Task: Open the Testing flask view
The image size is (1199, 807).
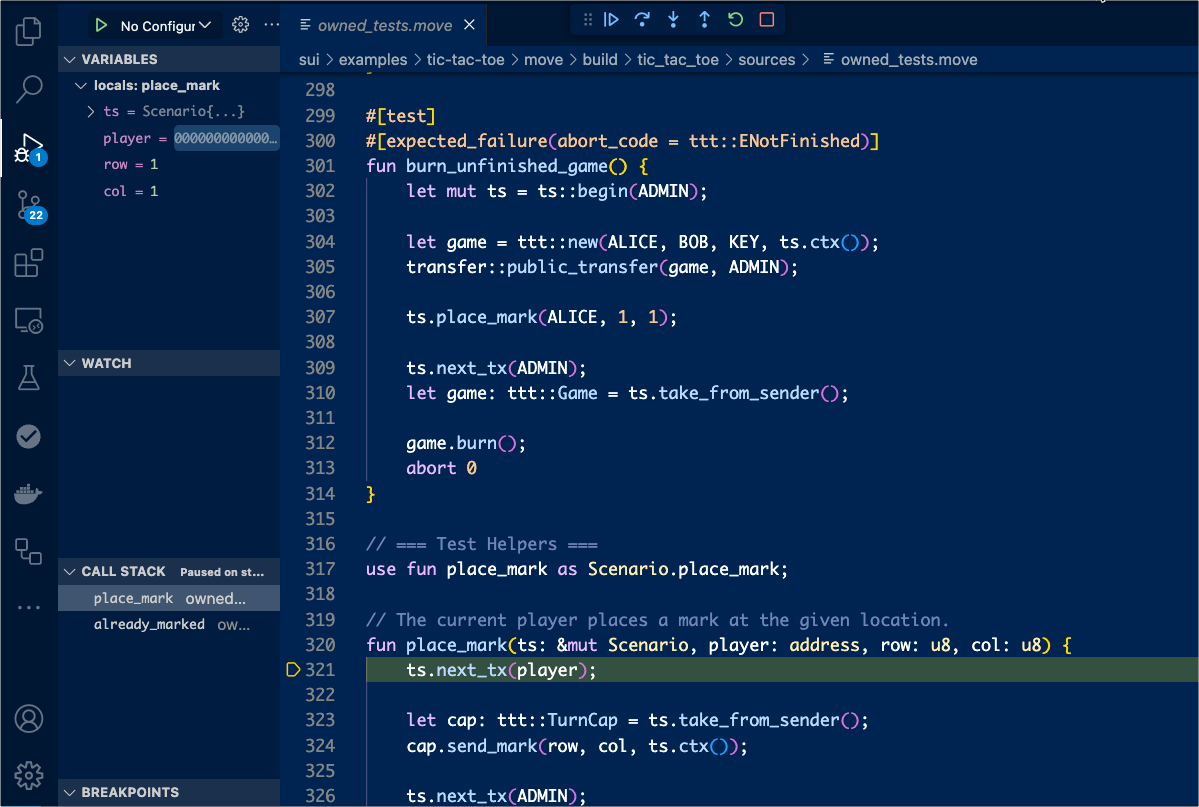Action: tap(28, 377)
